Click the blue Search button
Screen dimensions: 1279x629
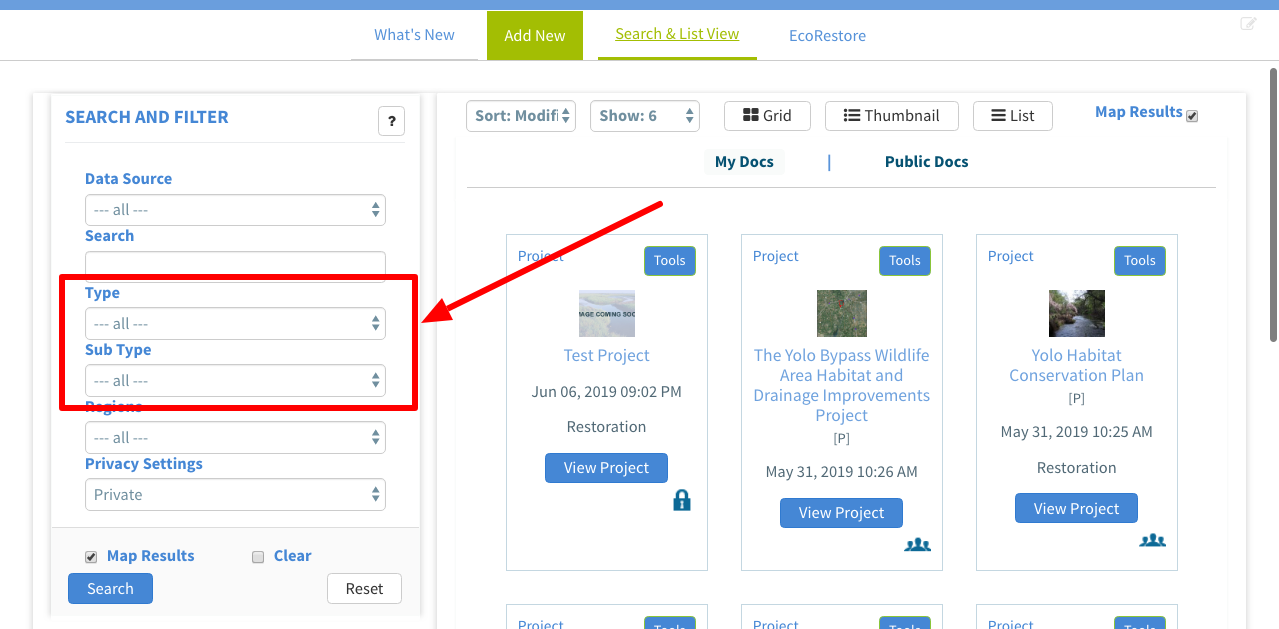pyautogui.click(x=110, y=589)
